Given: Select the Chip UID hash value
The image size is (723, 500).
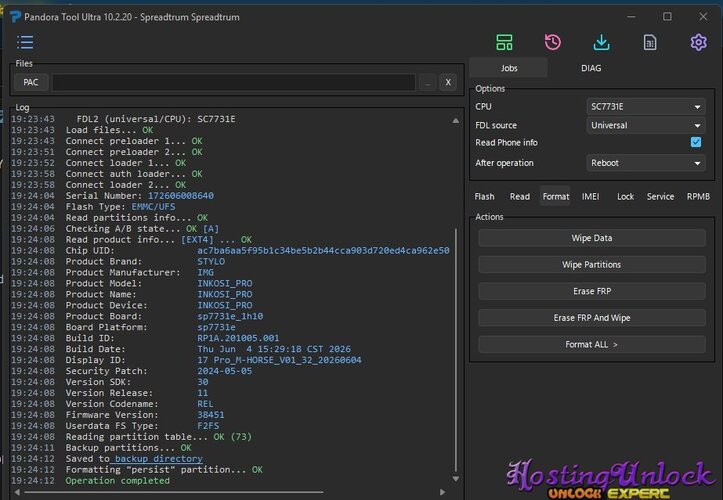Looking at the screenshot, I should [323, 250].
